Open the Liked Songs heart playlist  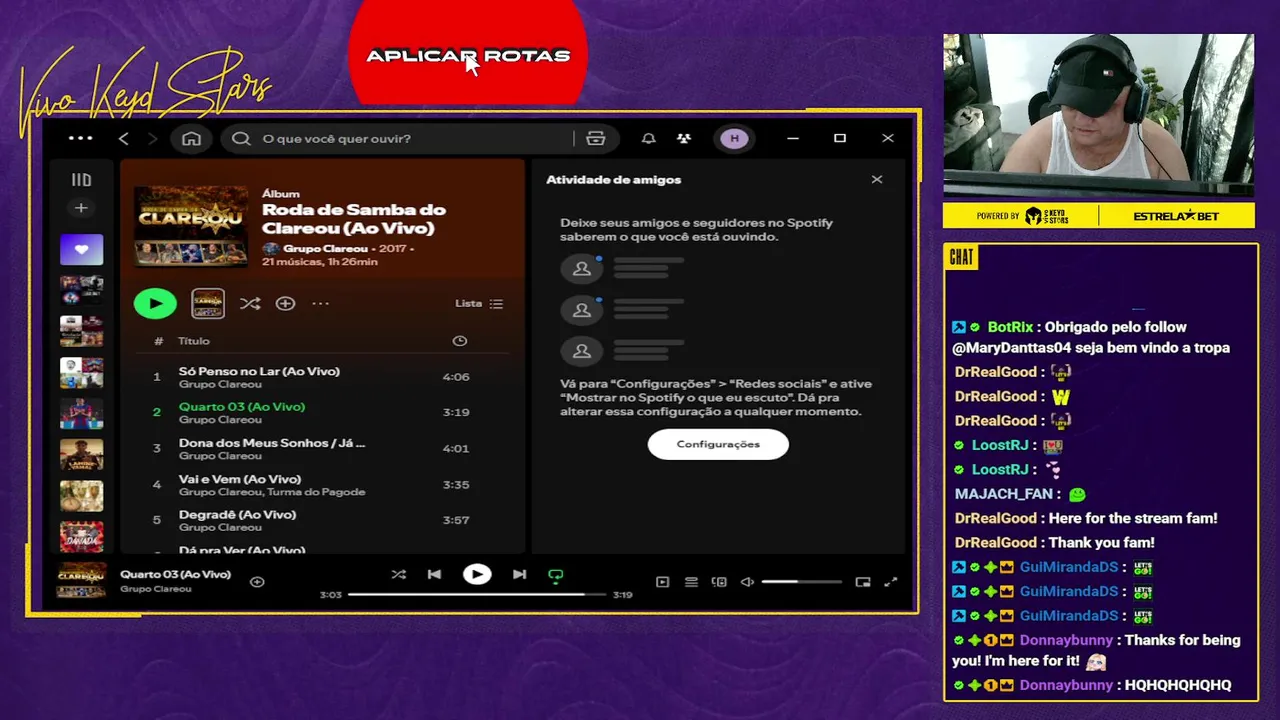tap(81, 249)
